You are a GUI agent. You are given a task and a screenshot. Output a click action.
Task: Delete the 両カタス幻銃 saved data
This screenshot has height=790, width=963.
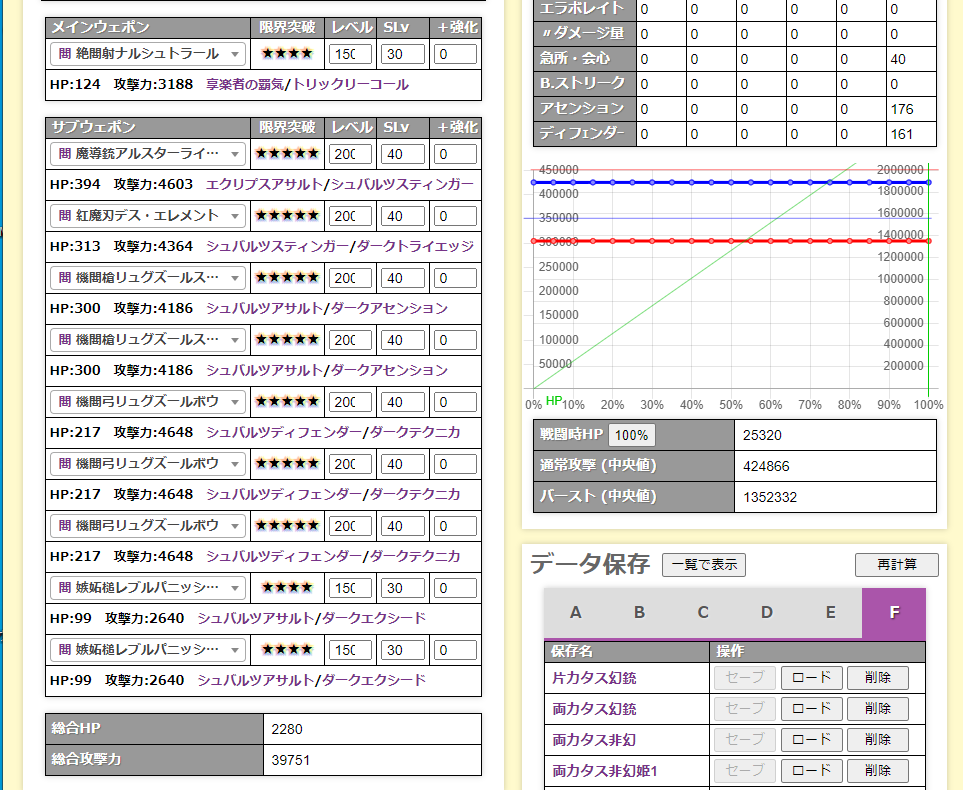(878, 708)
